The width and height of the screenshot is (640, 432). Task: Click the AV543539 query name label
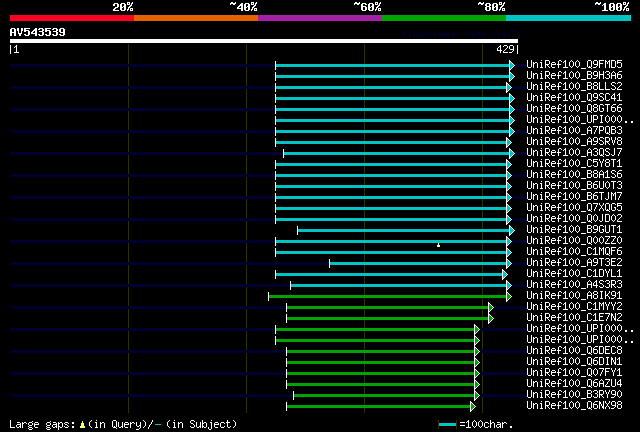[x=38, y=32]
